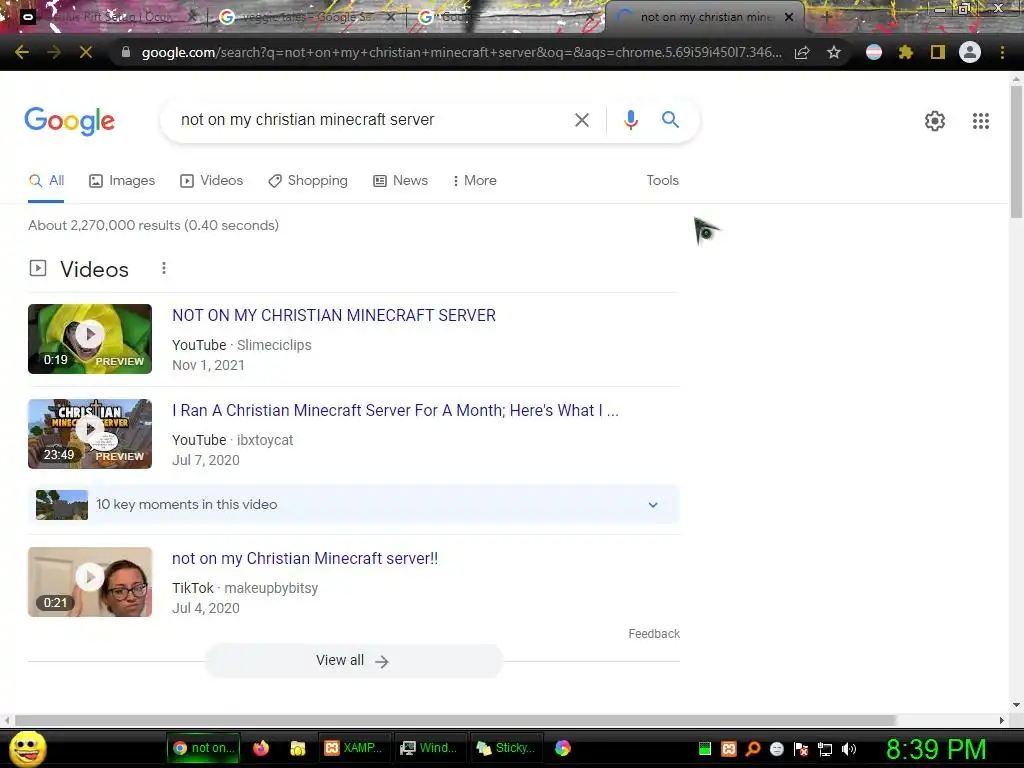
Task: Open the TikTok Christian Minecraft server!! link
Action: (305, 558)
